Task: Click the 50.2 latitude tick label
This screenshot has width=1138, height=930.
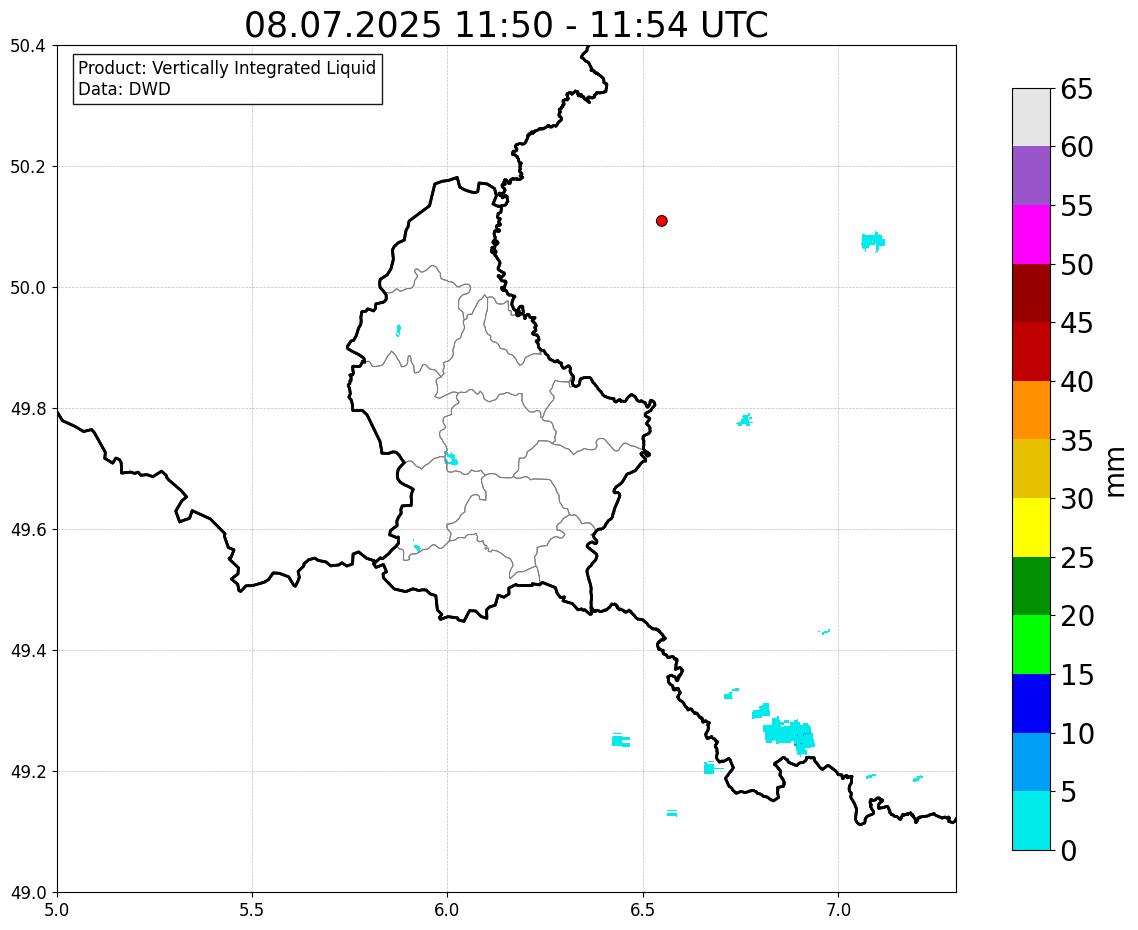Action: [28, 167]
